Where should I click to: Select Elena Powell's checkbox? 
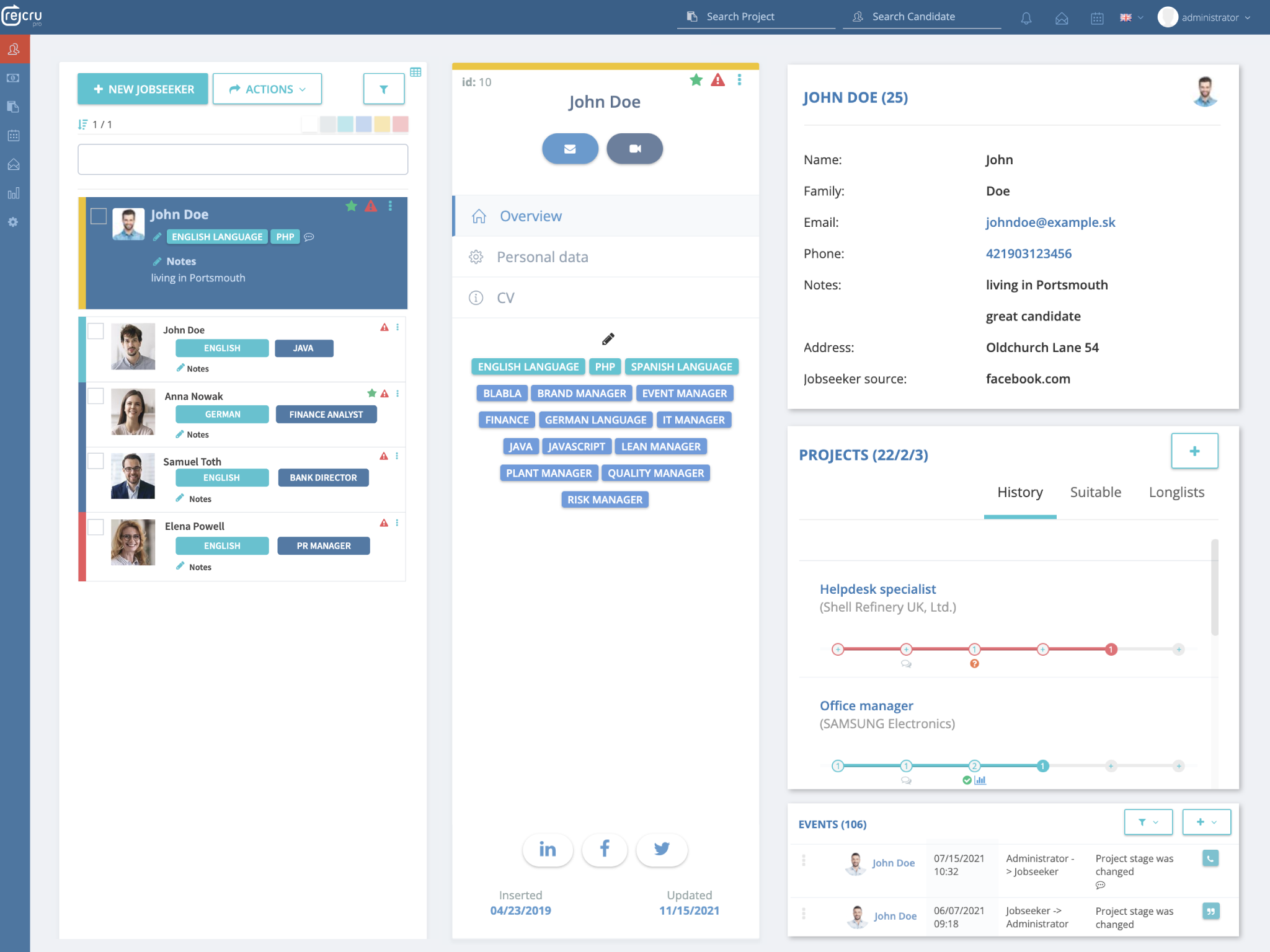point(95,527)
